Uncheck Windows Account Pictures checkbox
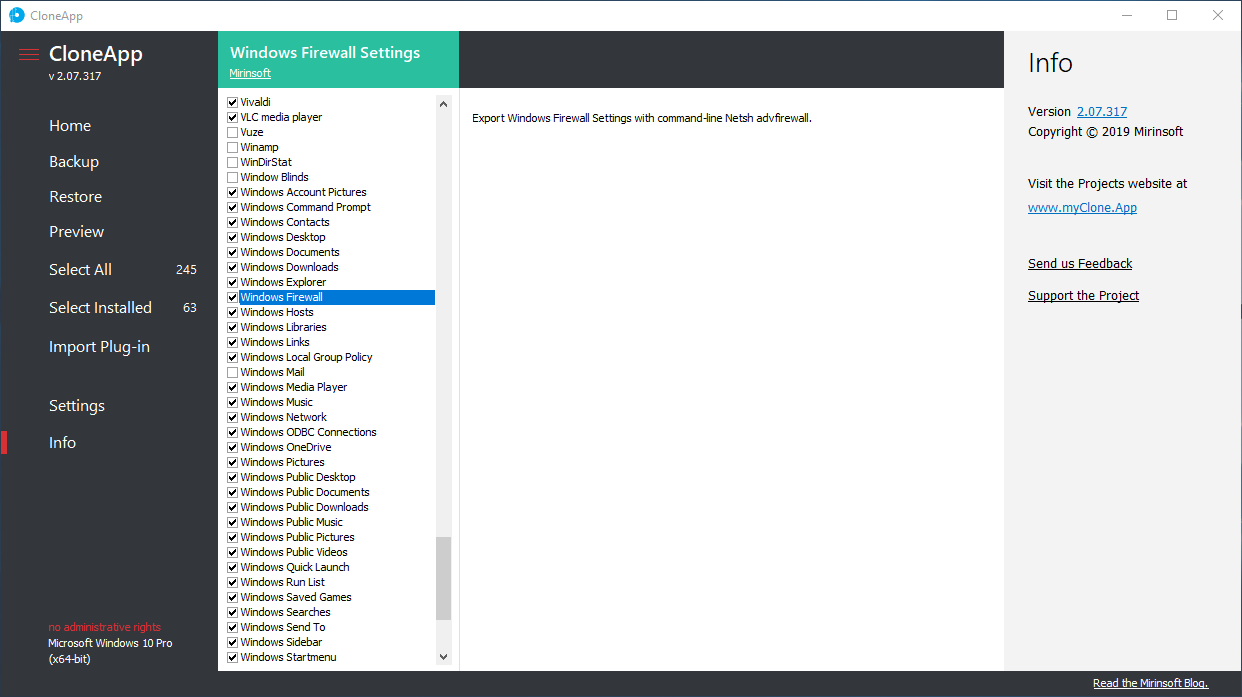1242x697 pixels. click(233, 192)
